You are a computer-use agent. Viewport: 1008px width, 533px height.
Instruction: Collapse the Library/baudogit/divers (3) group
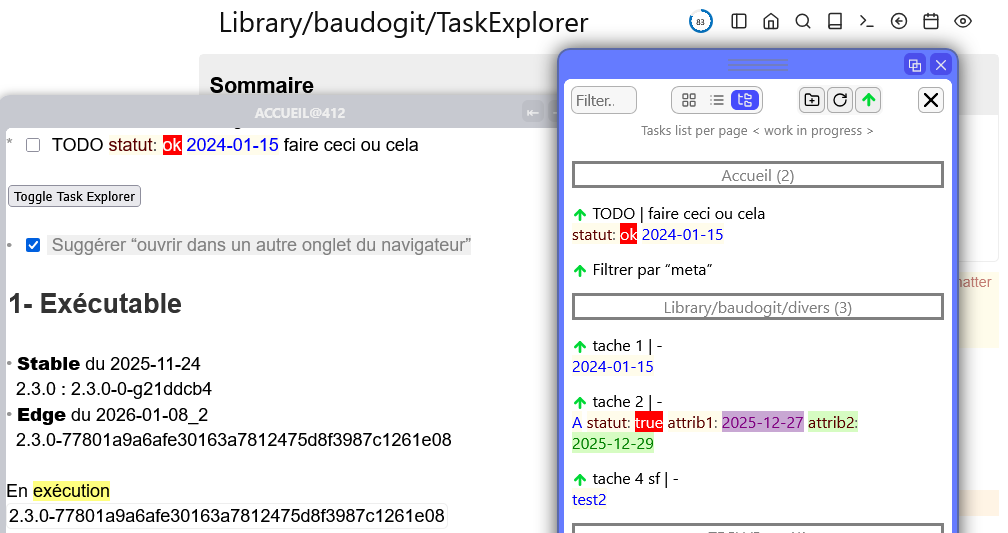pyautogui.click(x=757, y=308)
